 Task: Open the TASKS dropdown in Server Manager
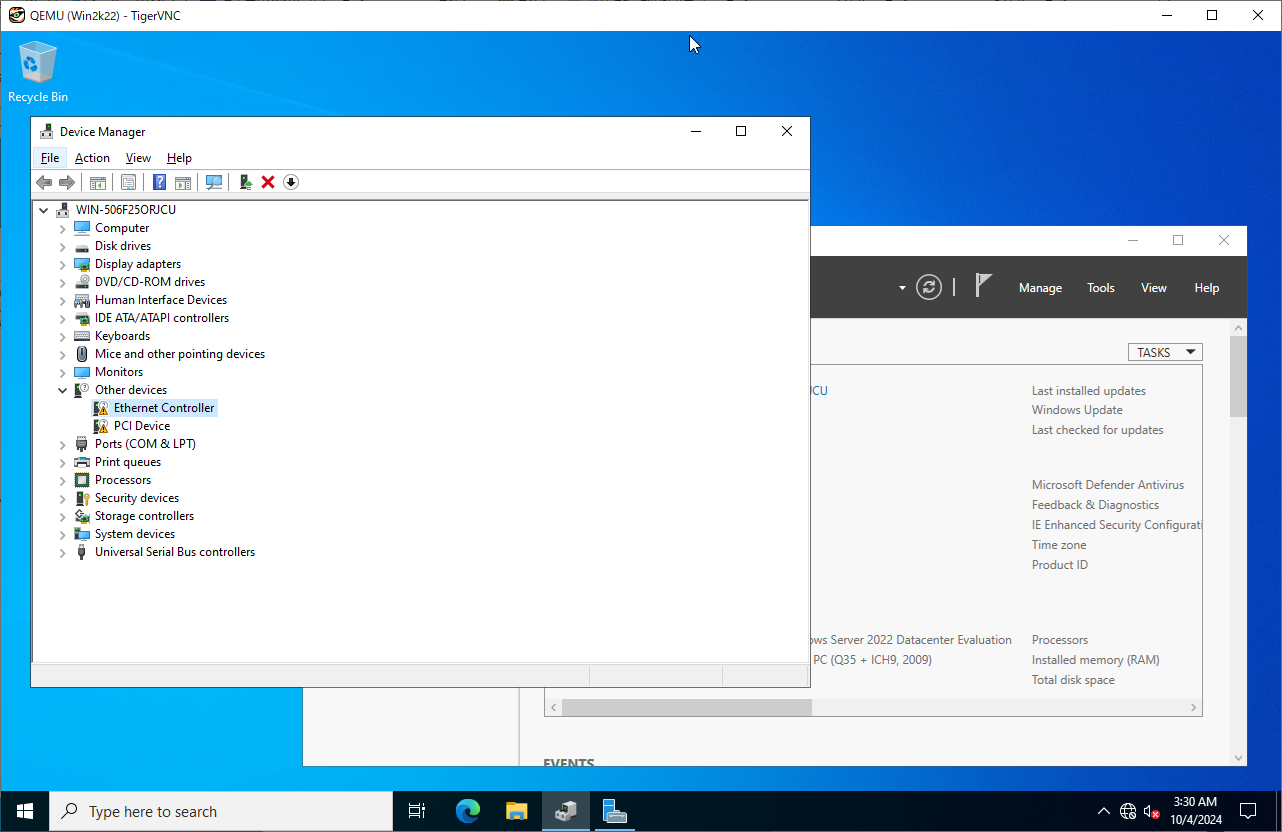[x=1165, y=352]
